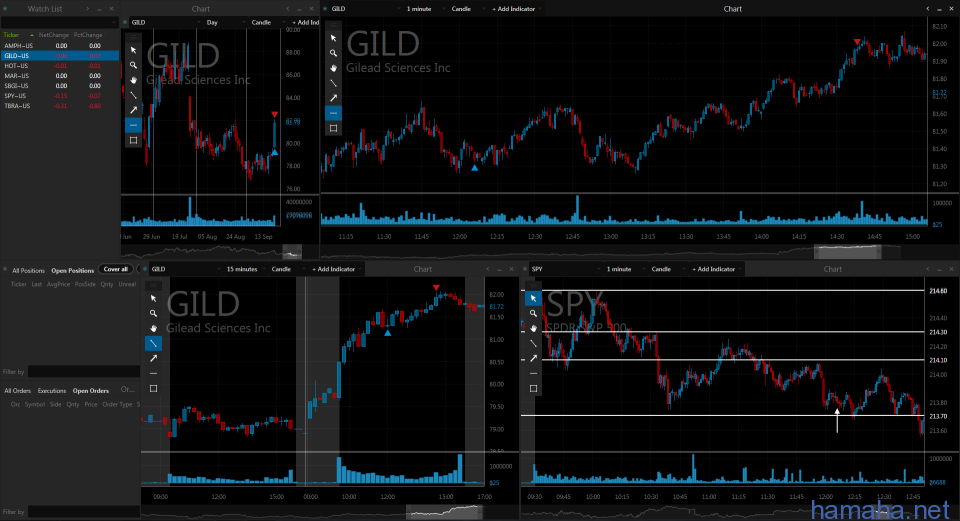Open 15 minutes timeframe dropdown
The width and height of the screenshot is (960, 521).
[247, 269]
